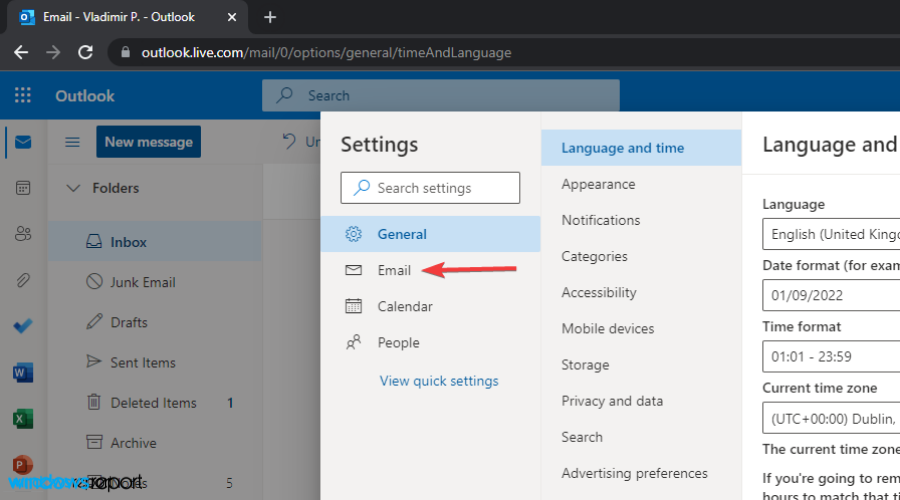Image resolution: width=900 pixels, height=500 pixels.
Task: Click the Calendar icon in Settings list
Action: (x=354, y=306)
